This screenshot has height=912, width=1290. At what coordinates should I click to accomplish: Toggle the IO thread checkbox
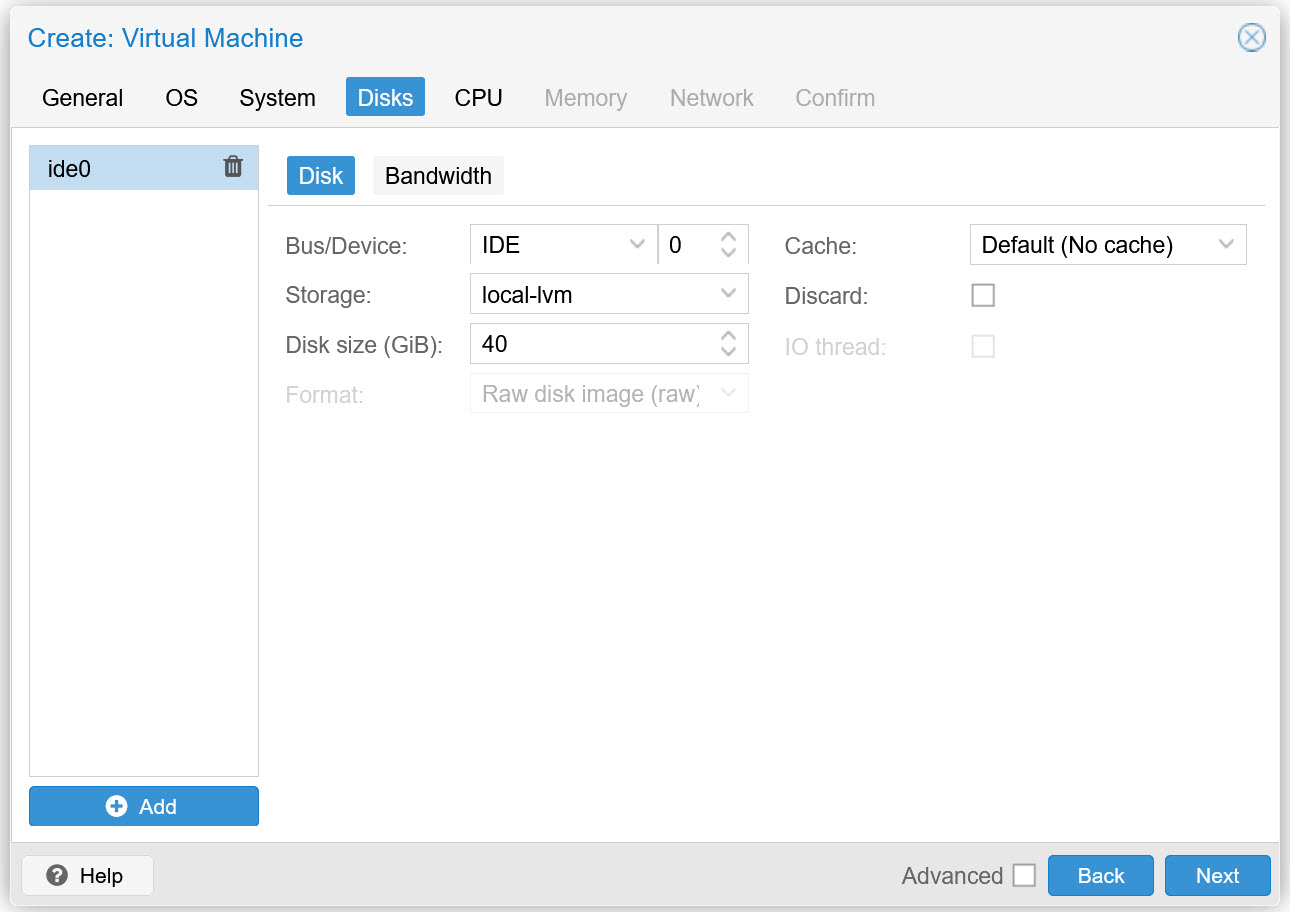983,346
